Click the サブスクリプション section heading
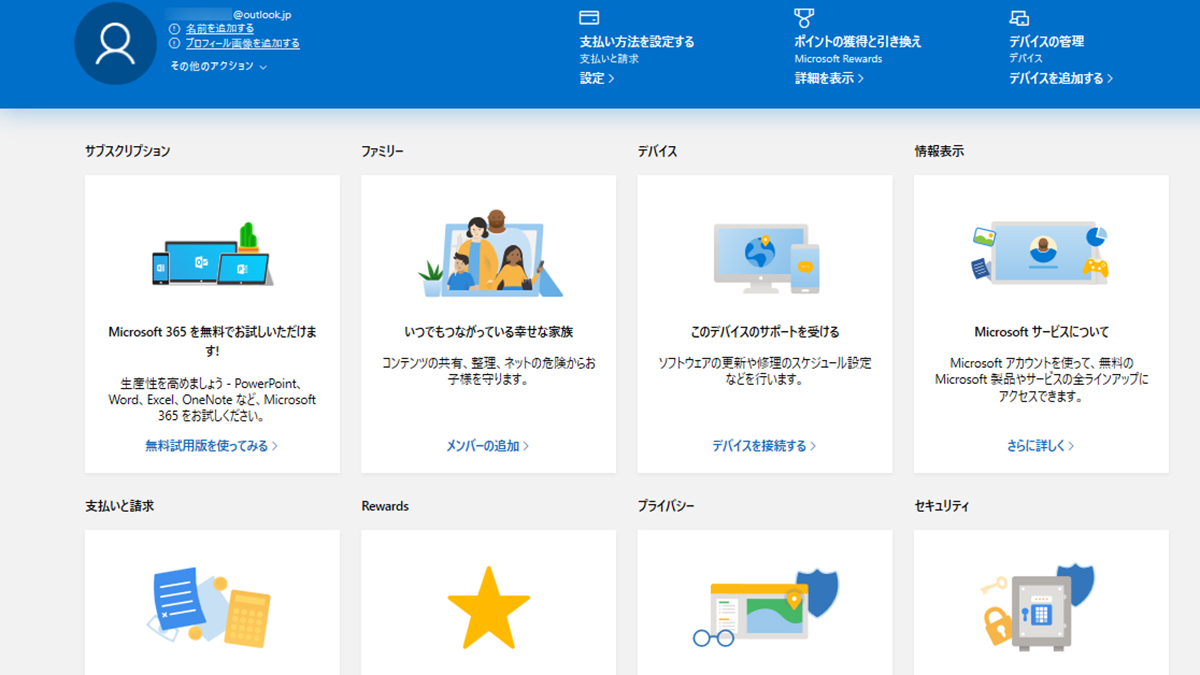The width and height of the screenshot is (1200, 675). [x=128, y=151]
